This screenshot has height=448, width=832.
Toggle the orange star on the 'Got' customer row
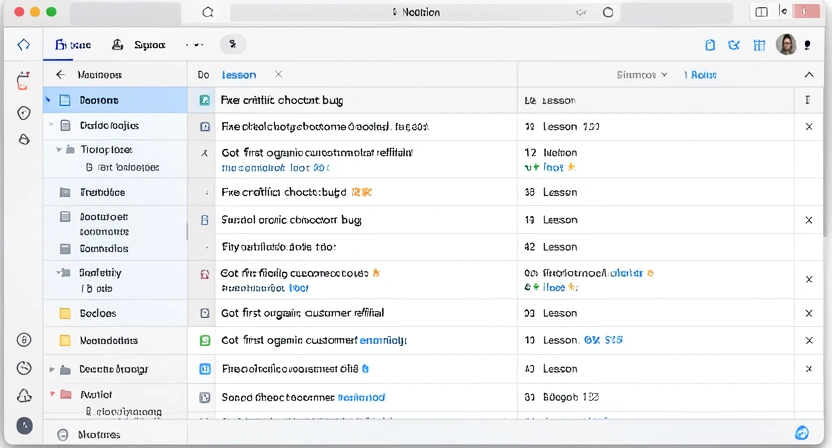coord(376,273)
